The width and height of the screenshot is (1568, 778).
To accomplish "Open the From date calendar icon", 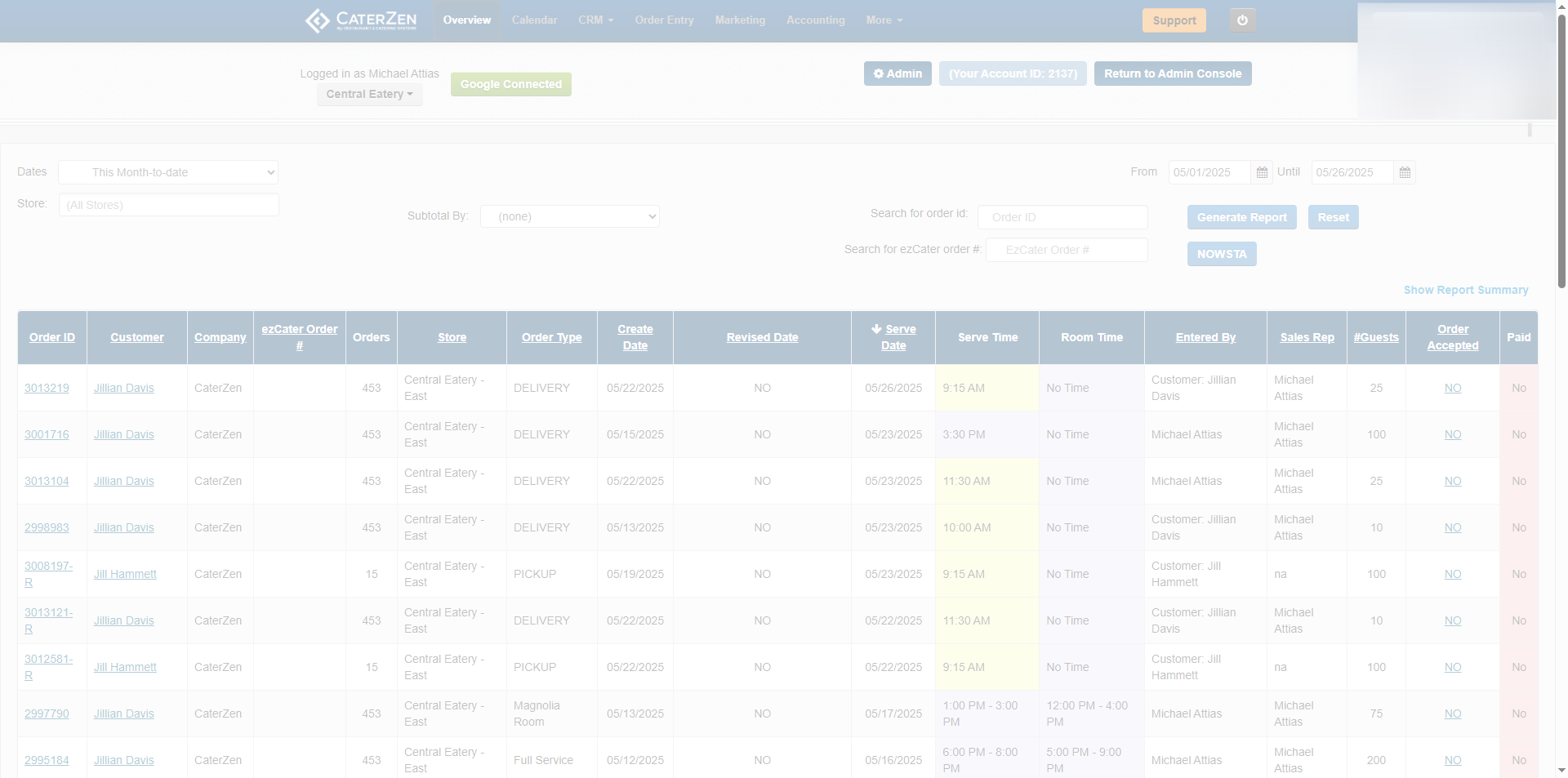I will click(x=1262, y=172).
